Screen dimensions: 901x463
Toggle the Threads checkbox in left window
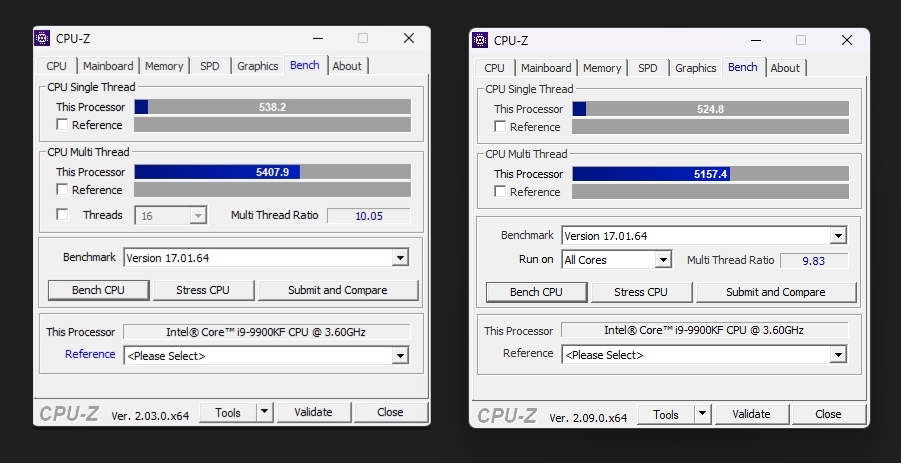click(x=63, y=214)
